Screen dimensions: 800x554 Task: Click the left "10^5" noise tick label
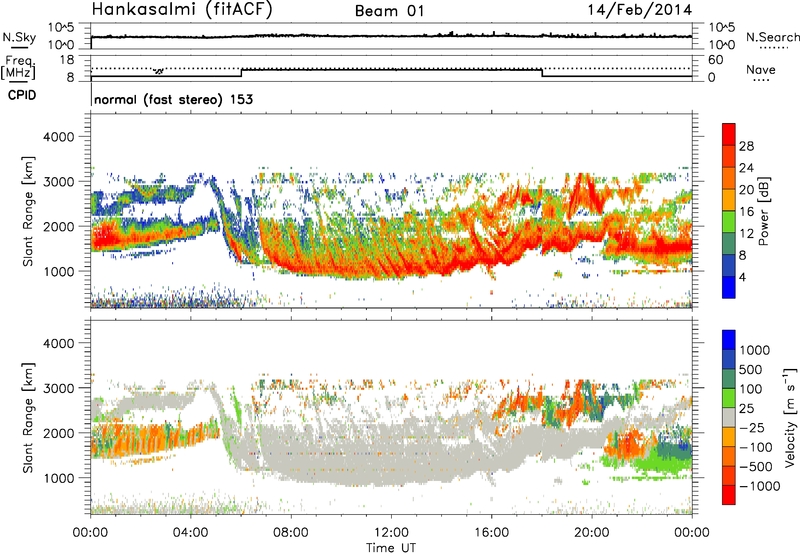point(61,28)
